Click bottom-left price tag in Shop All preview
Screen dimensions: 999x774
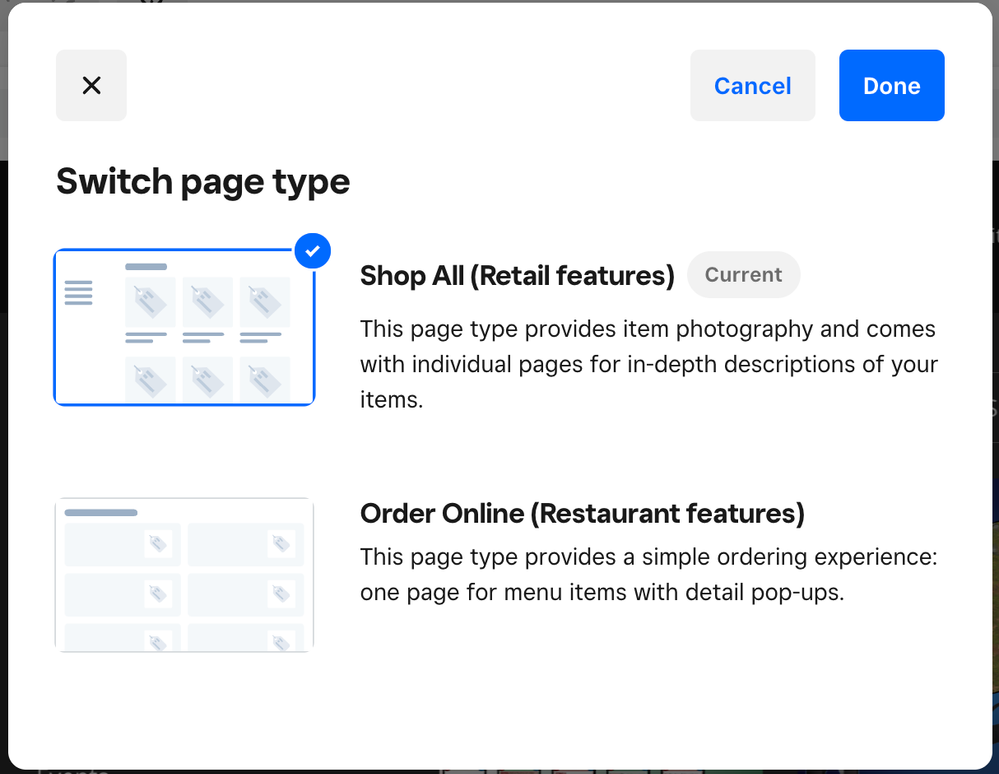150,380
